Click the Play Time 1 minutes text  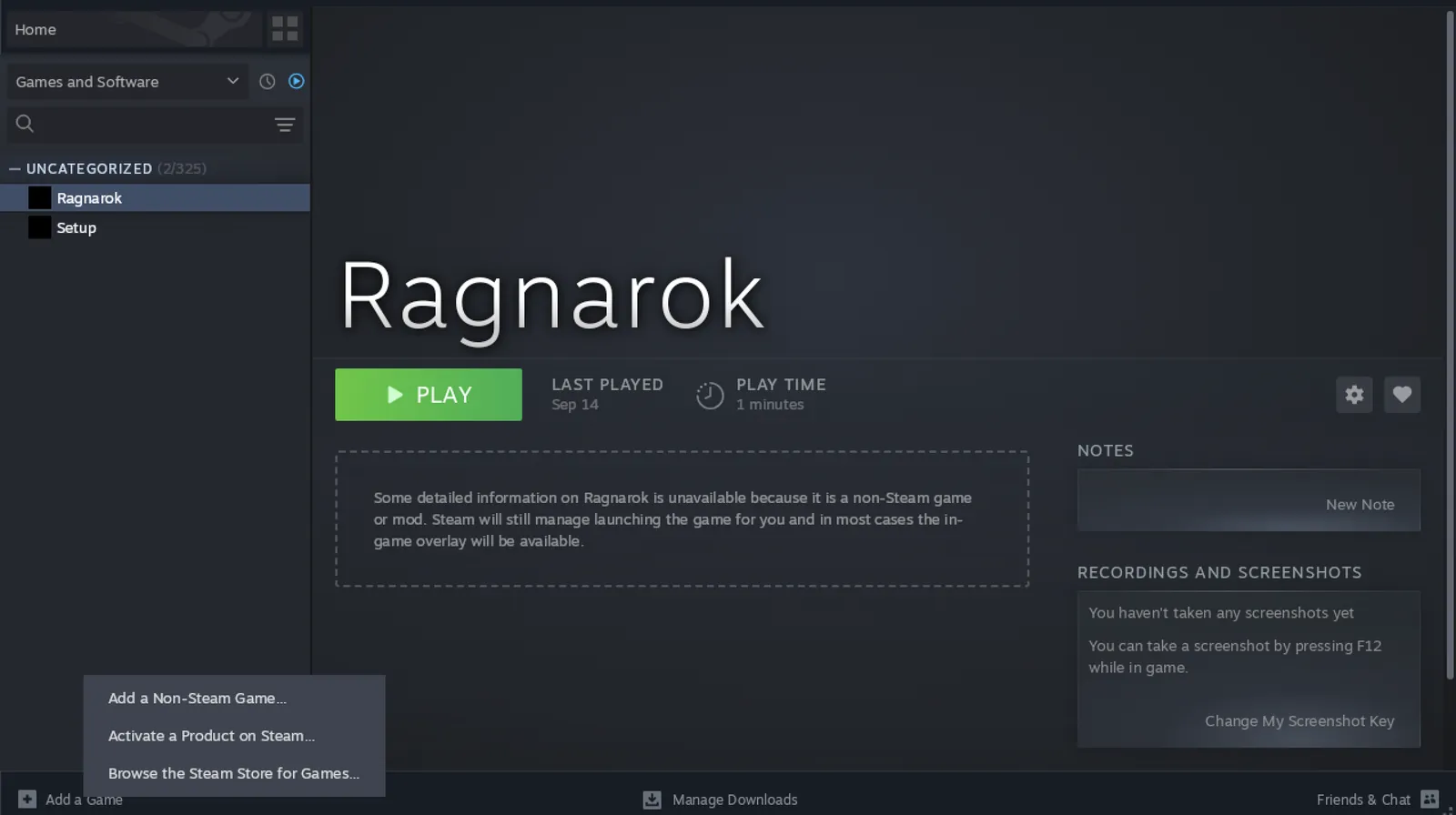[x=781, y=394]
